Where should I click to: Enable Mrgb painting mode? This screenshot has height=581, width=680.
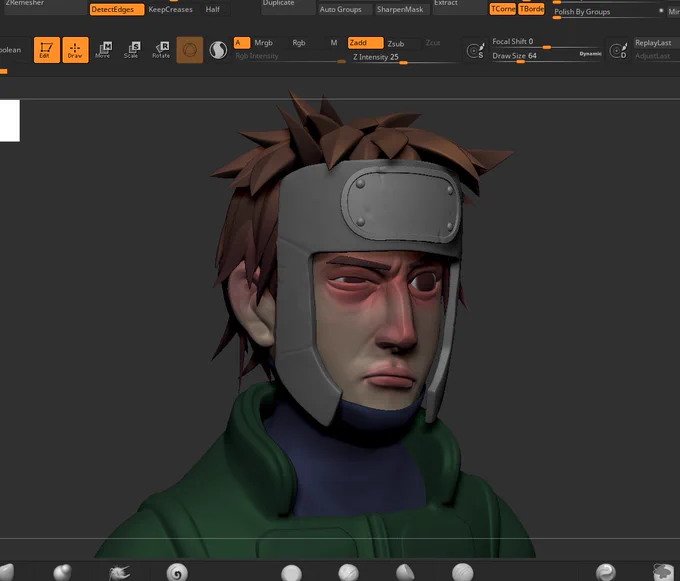click(264, 42)
